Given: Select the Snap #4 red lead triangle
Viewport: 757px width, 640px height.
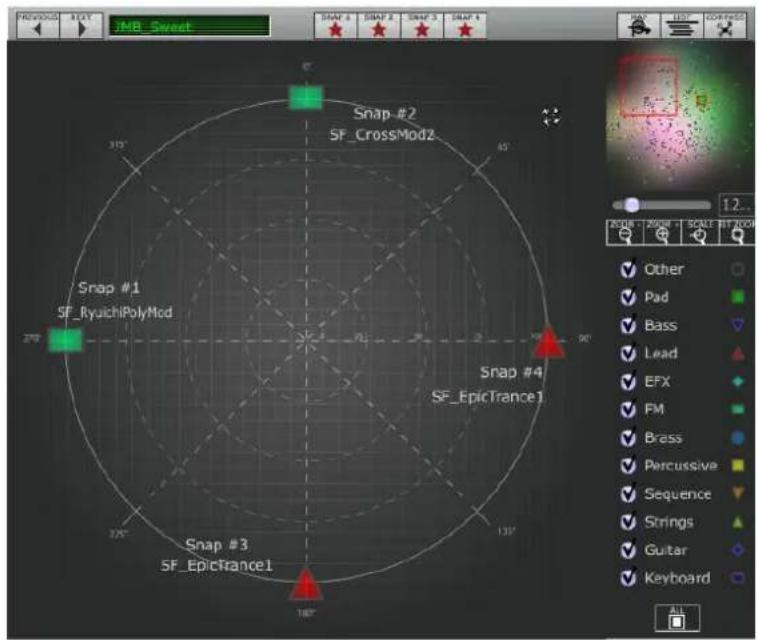Looking at the screenshot, I should 548,343.
